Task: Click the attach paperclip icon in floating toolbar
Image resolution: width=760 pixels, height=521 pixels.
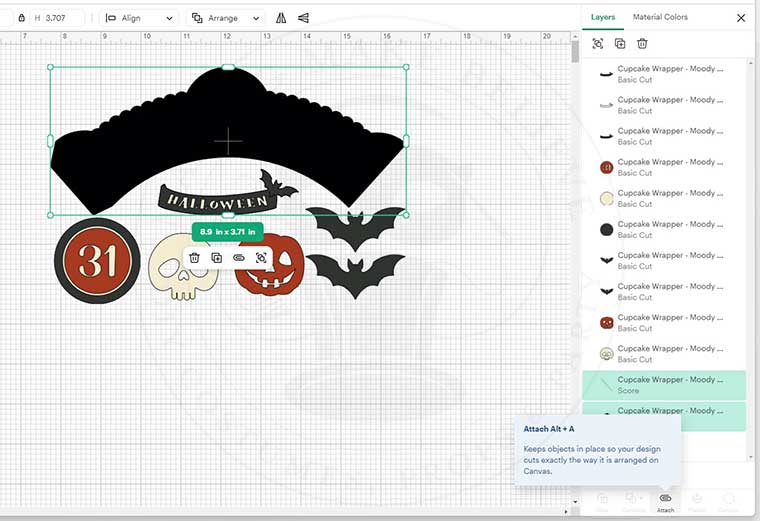Action: (239, 258)
